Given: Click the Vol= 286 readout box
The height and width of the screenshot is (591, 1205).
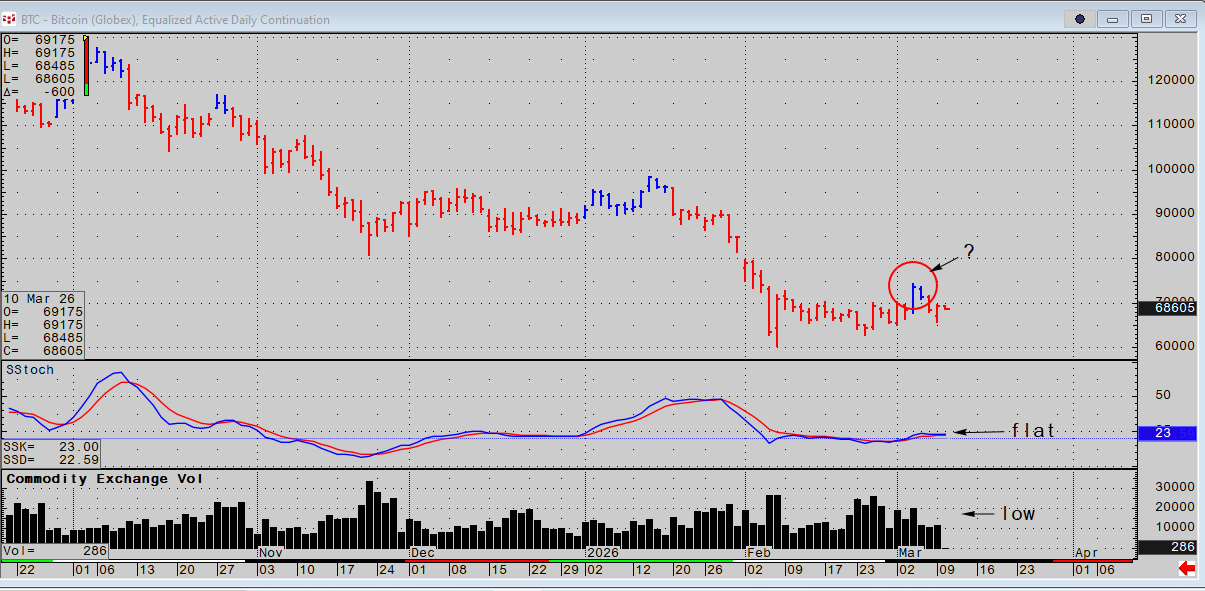Looking at the screenshot, I should coord(55,551).
